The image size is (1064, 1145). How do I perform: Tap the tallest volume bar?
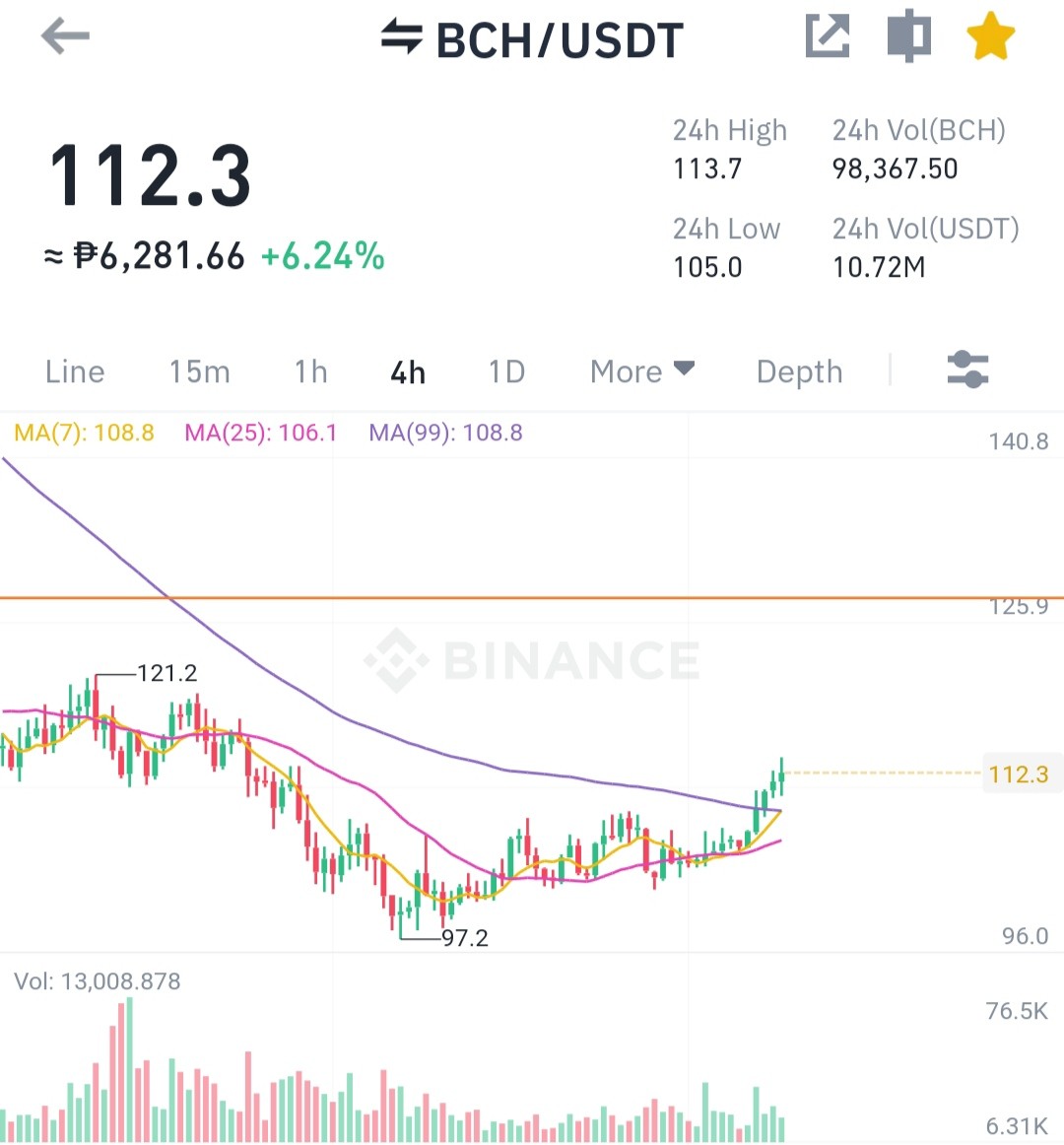point(130,1070)
